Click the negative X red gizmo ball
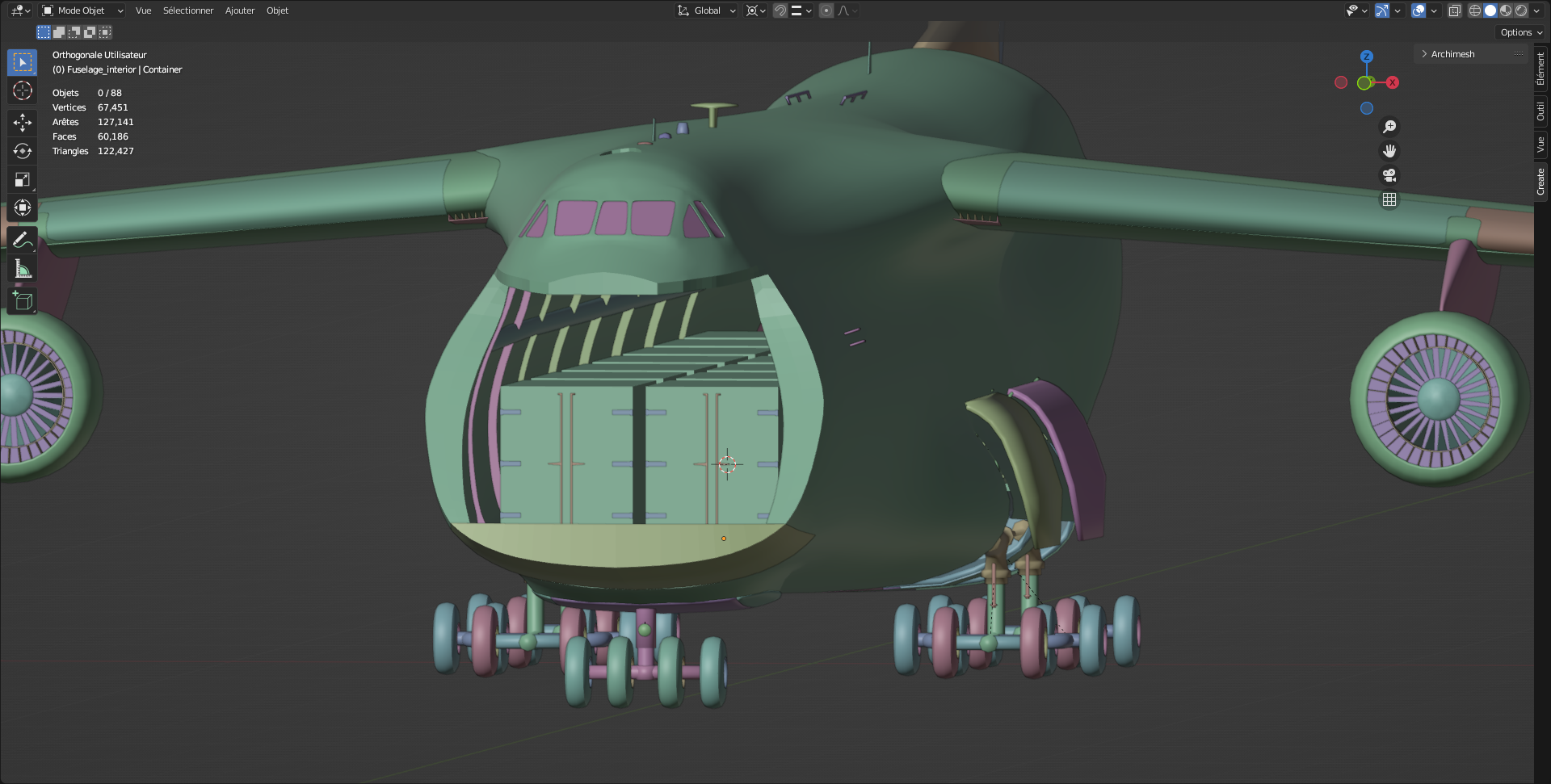 1341,82
